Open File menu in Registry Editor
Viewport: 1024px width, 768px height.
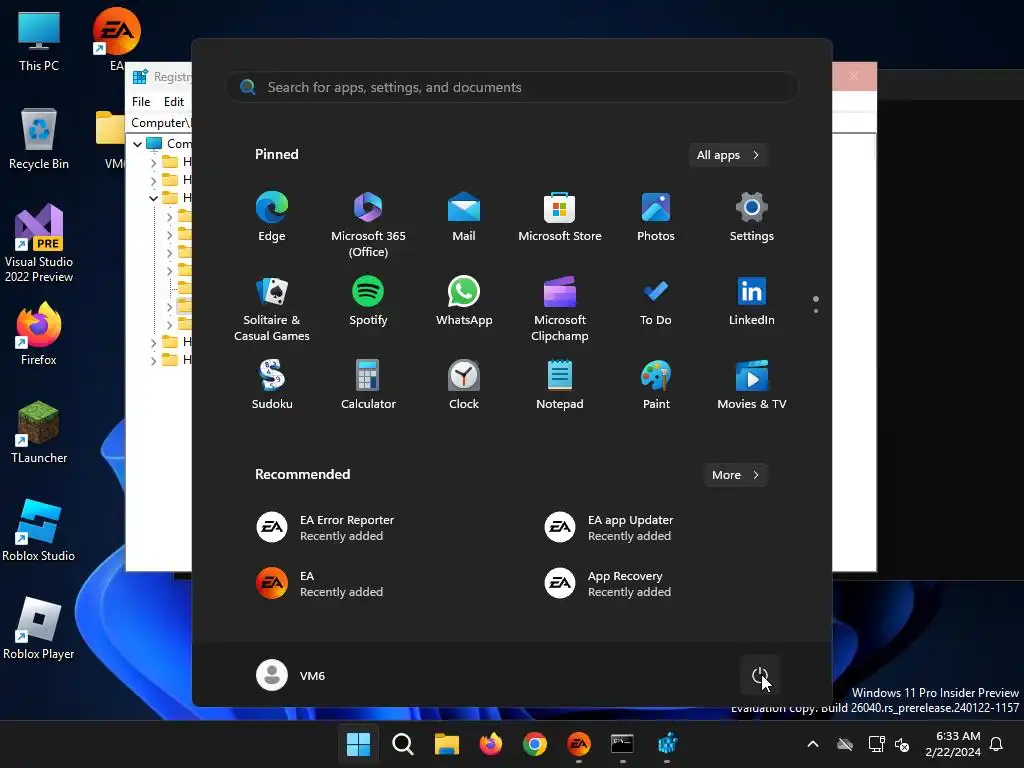coord(141,102)
